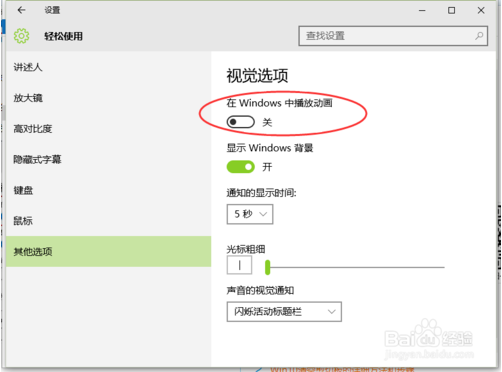The height and width of the screenshot is (372, 502).
Task: Close the settings window
Action: coord(481,10)
